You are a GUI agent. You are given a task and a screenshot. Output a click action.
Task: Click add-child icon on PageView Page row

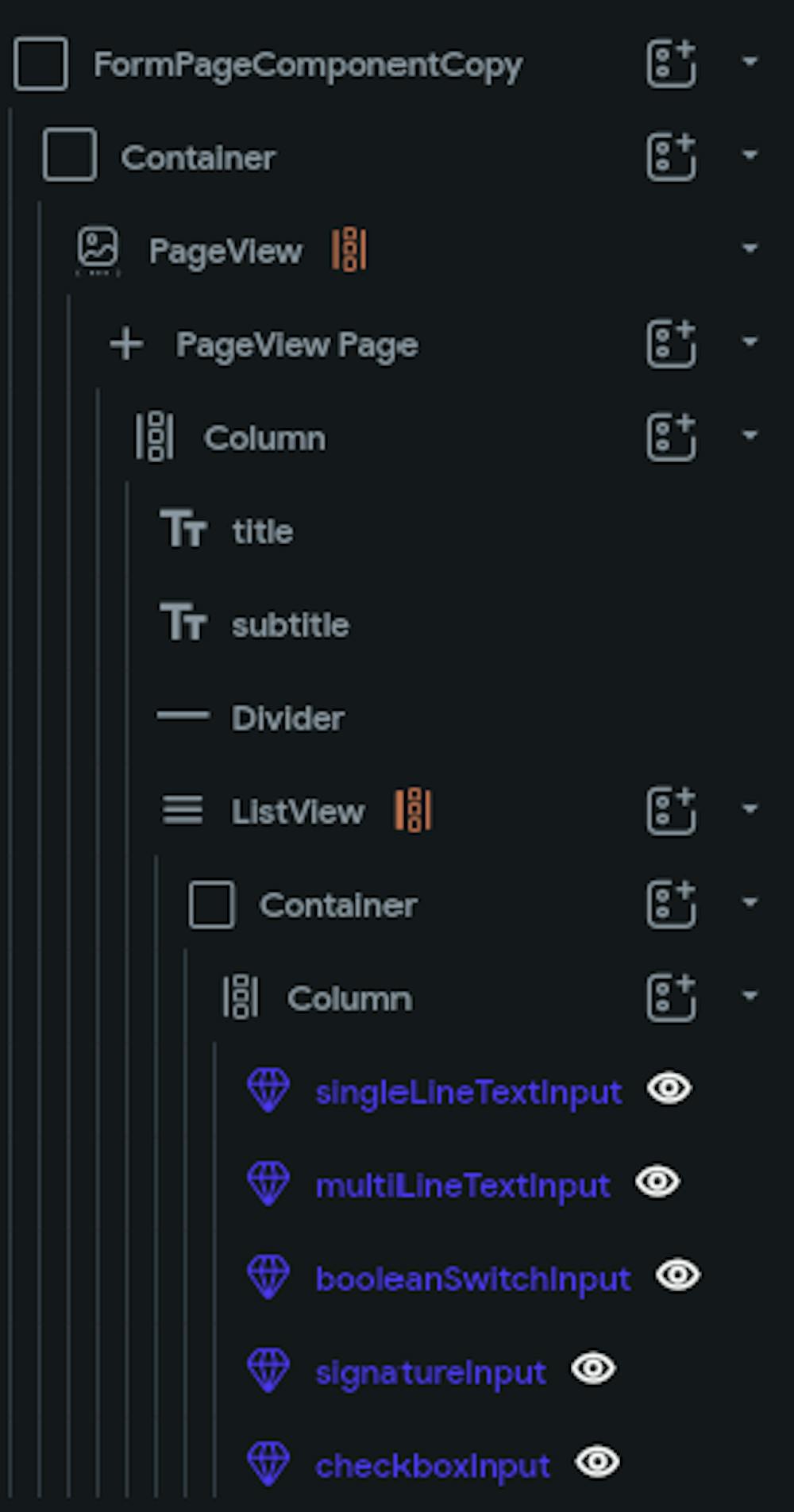click(x=671, y=345)
